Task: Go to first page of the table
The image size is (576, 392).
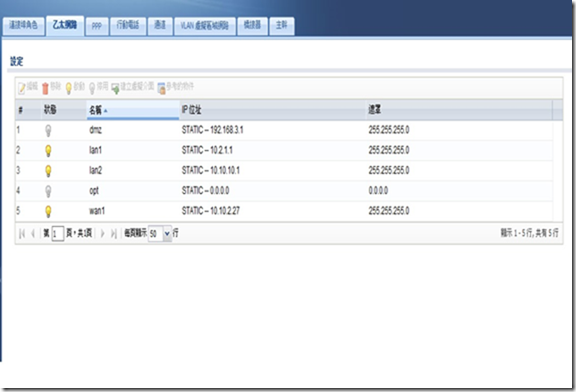Action: tap(22, 233)
